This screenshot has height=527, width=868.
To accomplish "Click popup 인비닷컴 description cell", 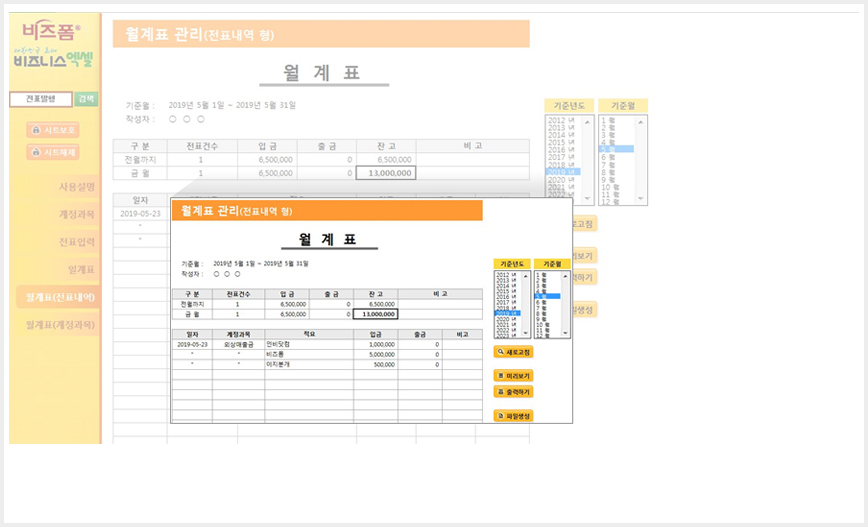I will pyautogui.click(x=309, y=344).
